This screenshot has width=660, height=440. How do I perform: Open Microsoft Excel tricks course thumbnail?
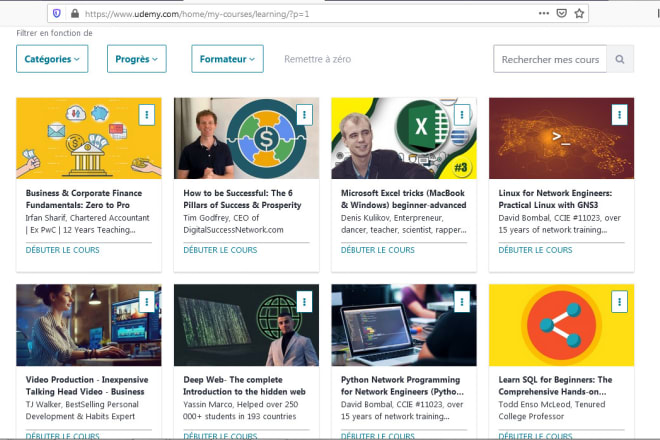coord(404,138)
